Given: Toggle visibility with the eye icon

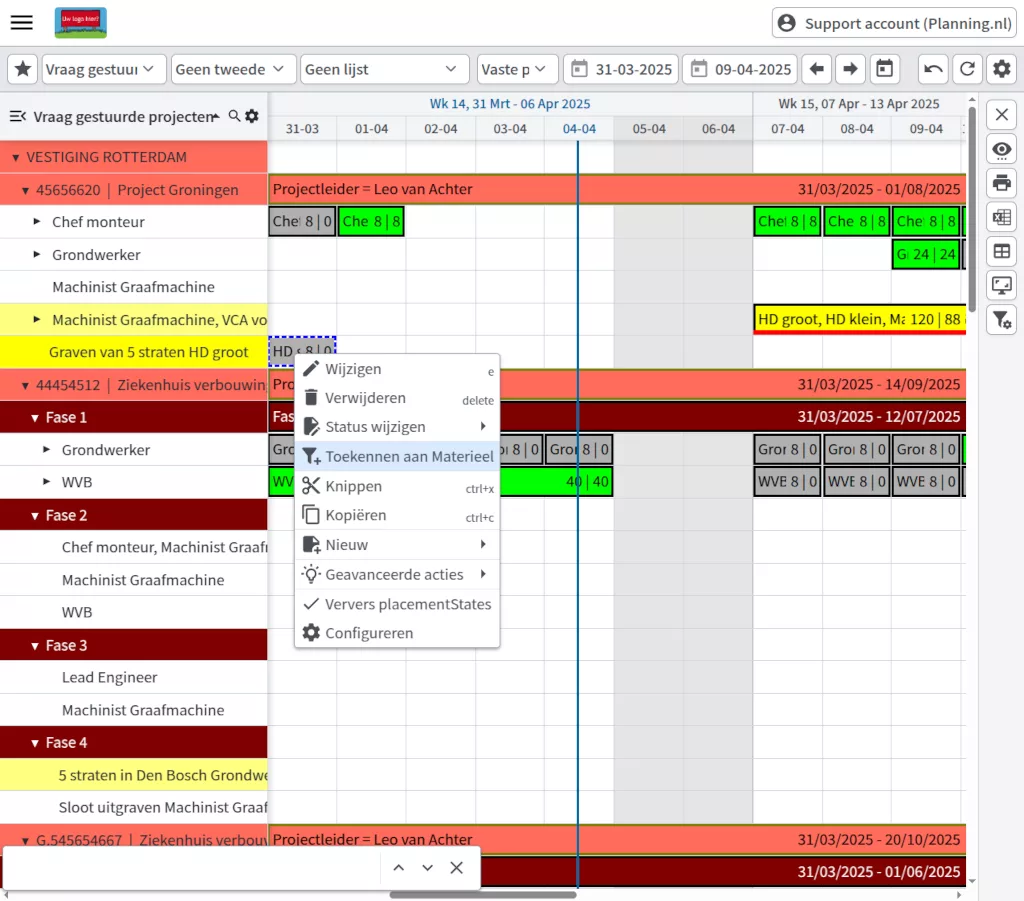Looking at the screenshot, I should point(1001,149).
